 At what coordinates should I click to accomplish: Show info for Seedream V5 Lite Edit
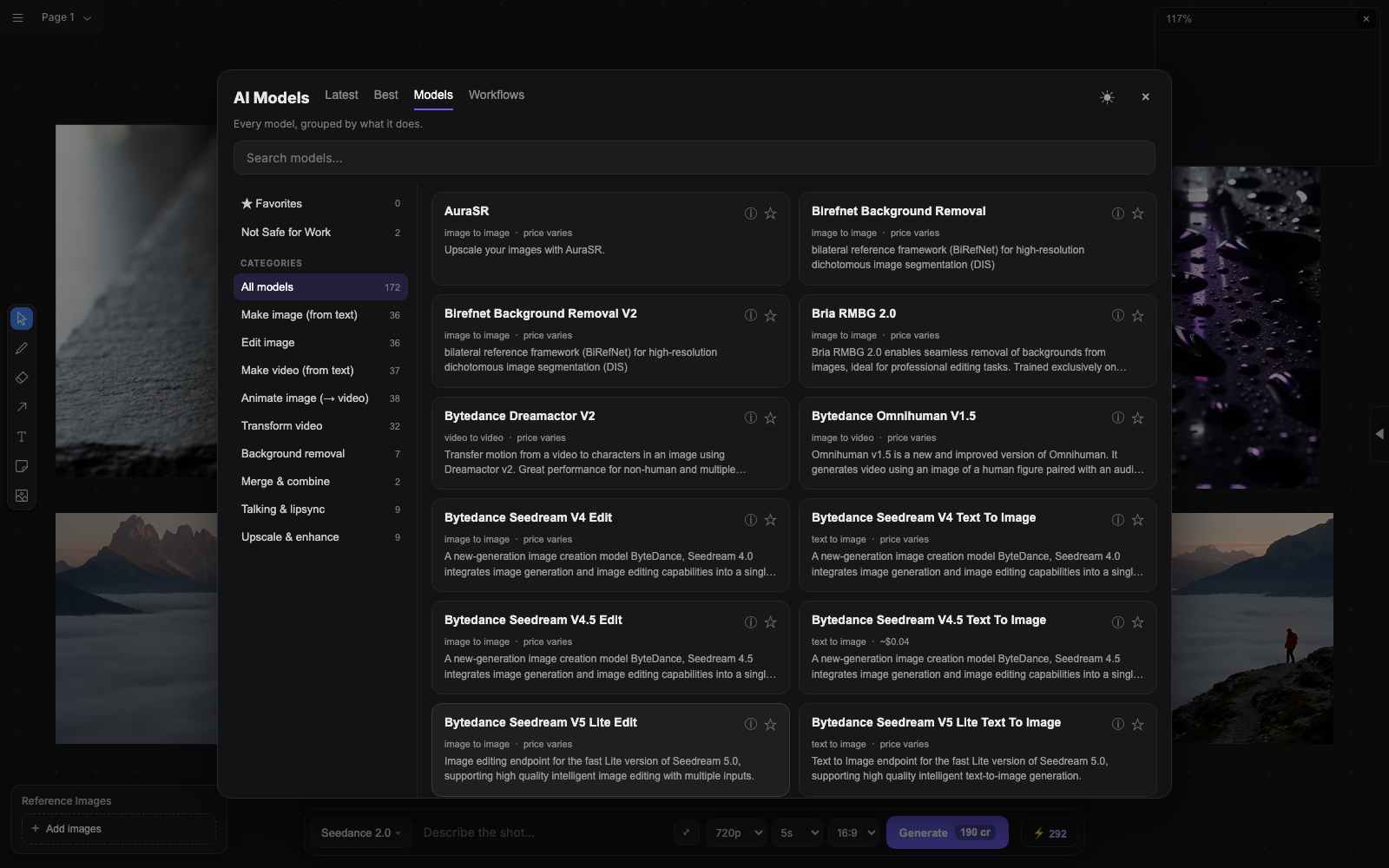(750, 725)
